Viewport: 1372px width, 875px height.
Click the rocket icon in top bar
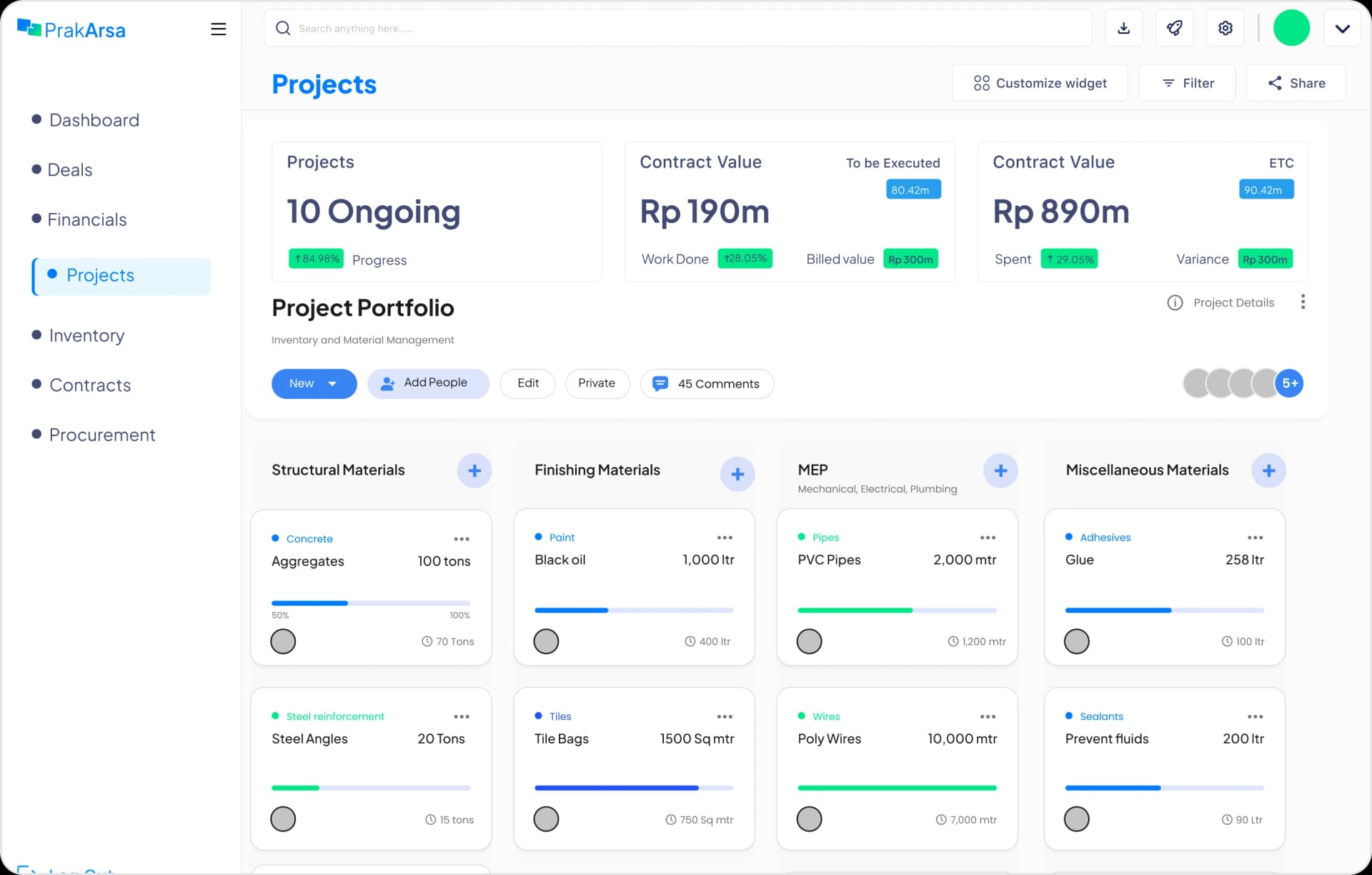pyautogui.click(x=1175, y=28)
